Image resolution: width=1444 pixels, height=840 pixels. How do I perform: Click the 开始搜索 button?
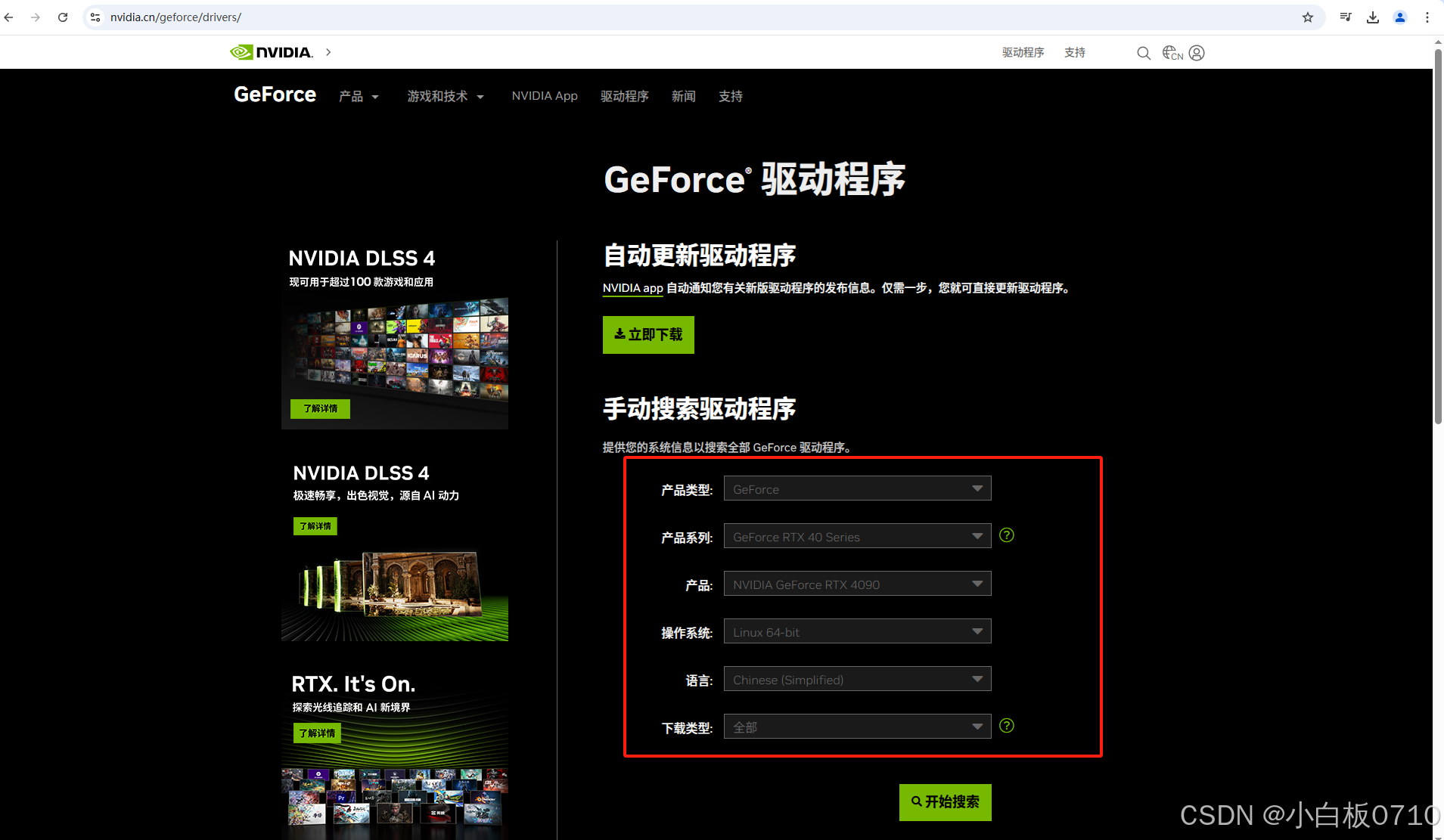point(945,802)
